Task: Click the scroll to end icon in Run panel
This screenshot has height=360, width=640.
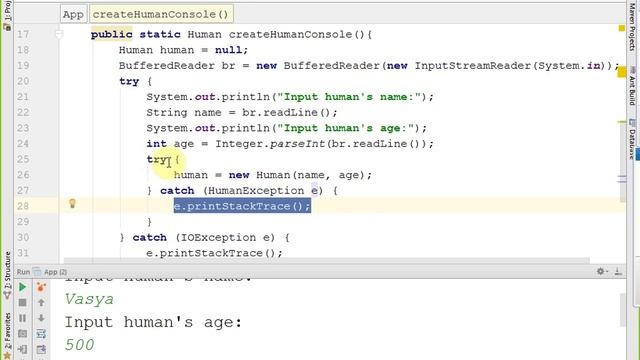Action: click(41, 349)
